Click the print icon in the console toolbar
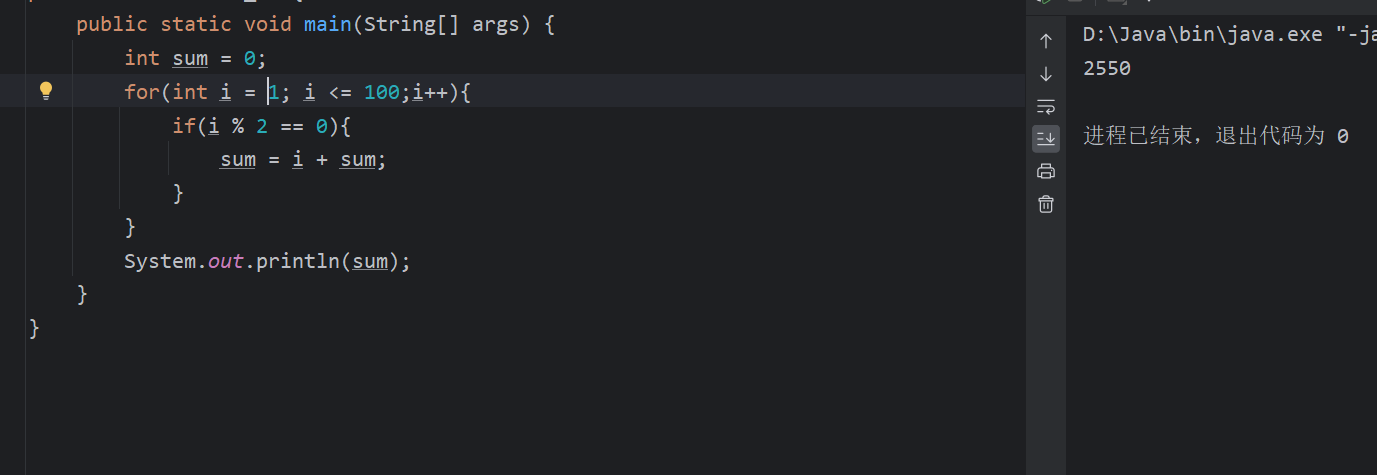This screenshot has width=1377, height=475. (x=1046, y=171)
